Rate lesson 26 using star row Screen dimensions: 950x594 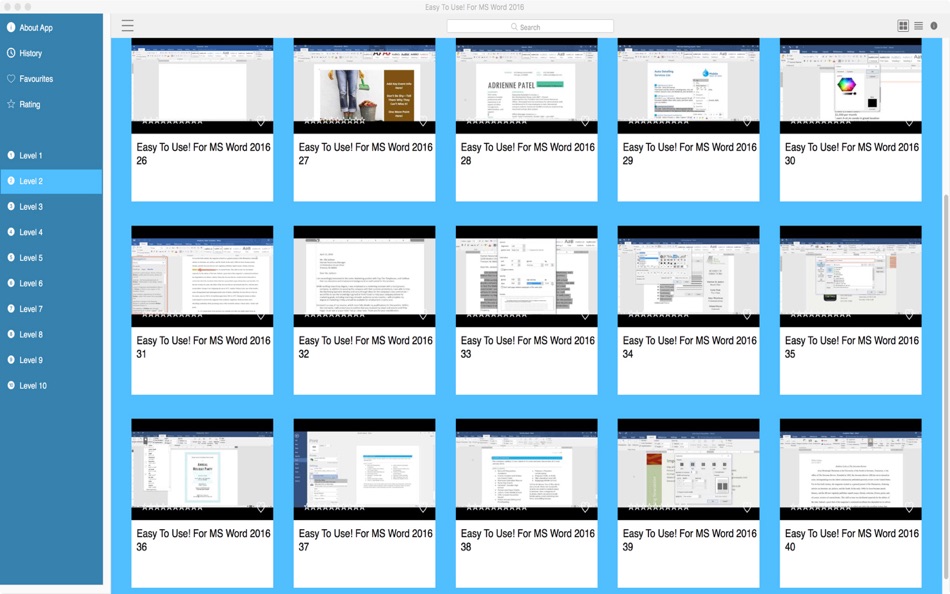click(x=172, y=122)
